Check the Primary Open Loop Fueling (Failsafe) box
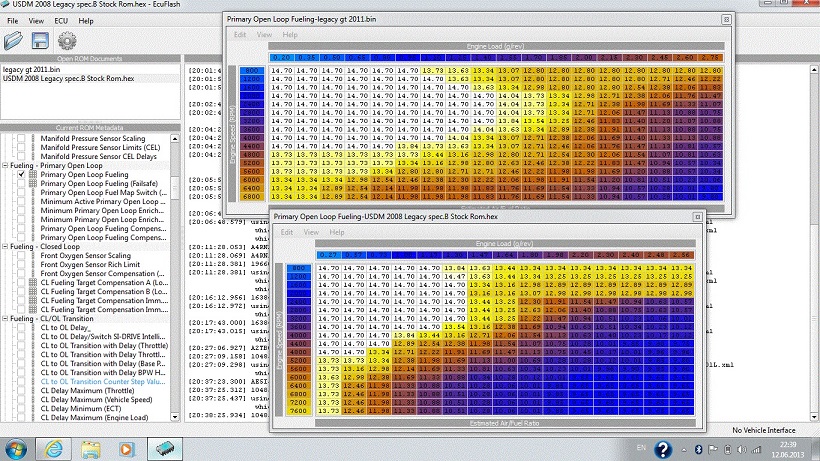The image size is (820, 461). (21, 183)
